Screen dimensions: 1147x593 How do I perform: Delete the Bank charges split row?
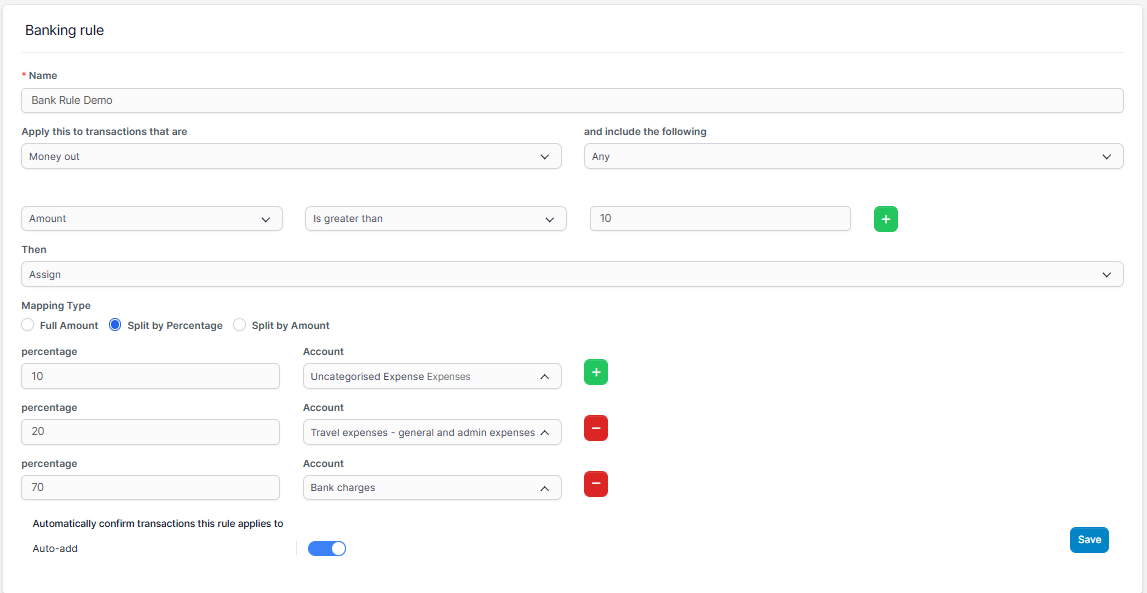(x=595, y=484)
